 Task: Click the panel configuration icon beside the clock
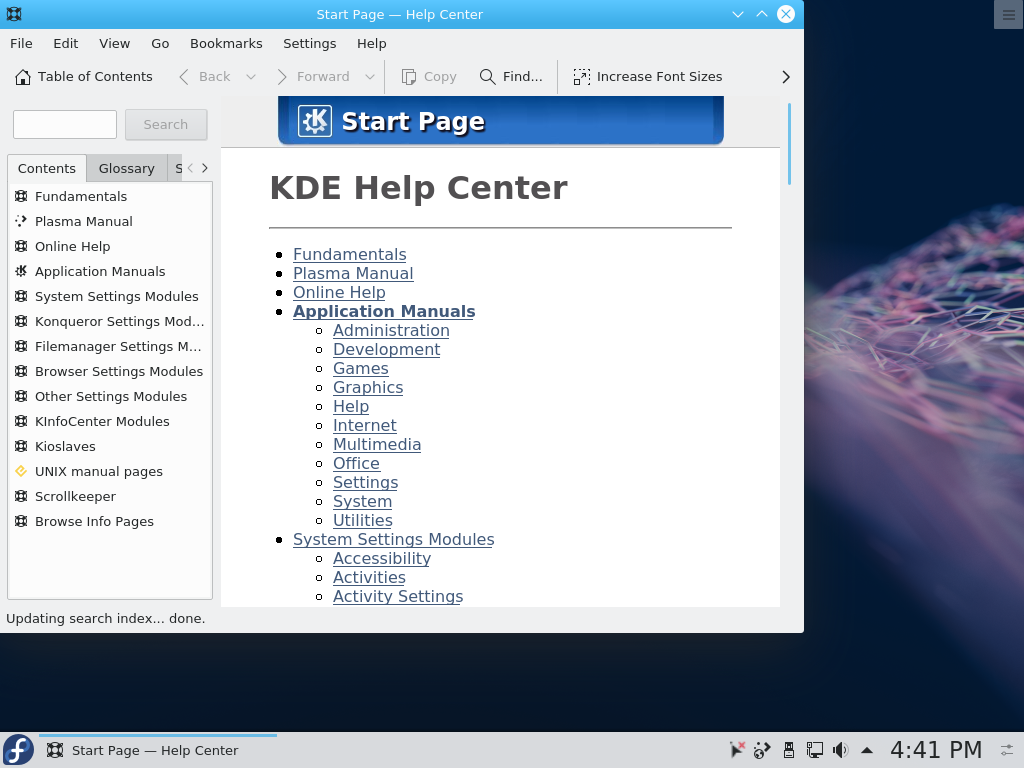1007,750
